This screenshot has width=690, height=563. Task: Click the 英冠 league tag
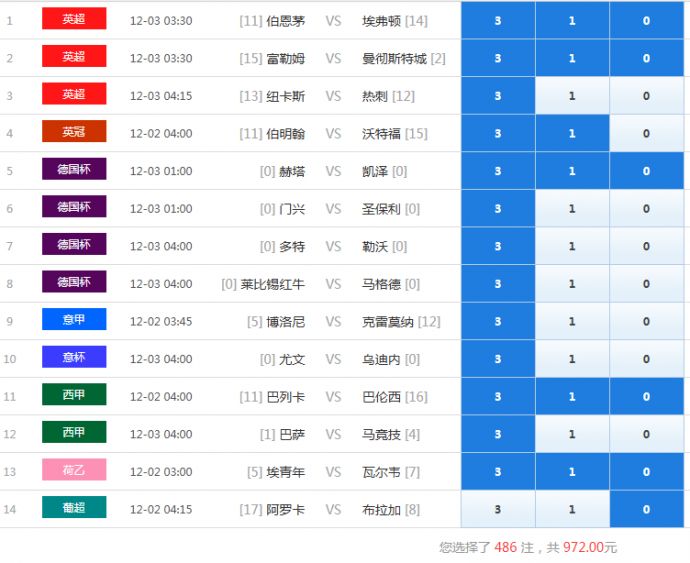[74, 132]
